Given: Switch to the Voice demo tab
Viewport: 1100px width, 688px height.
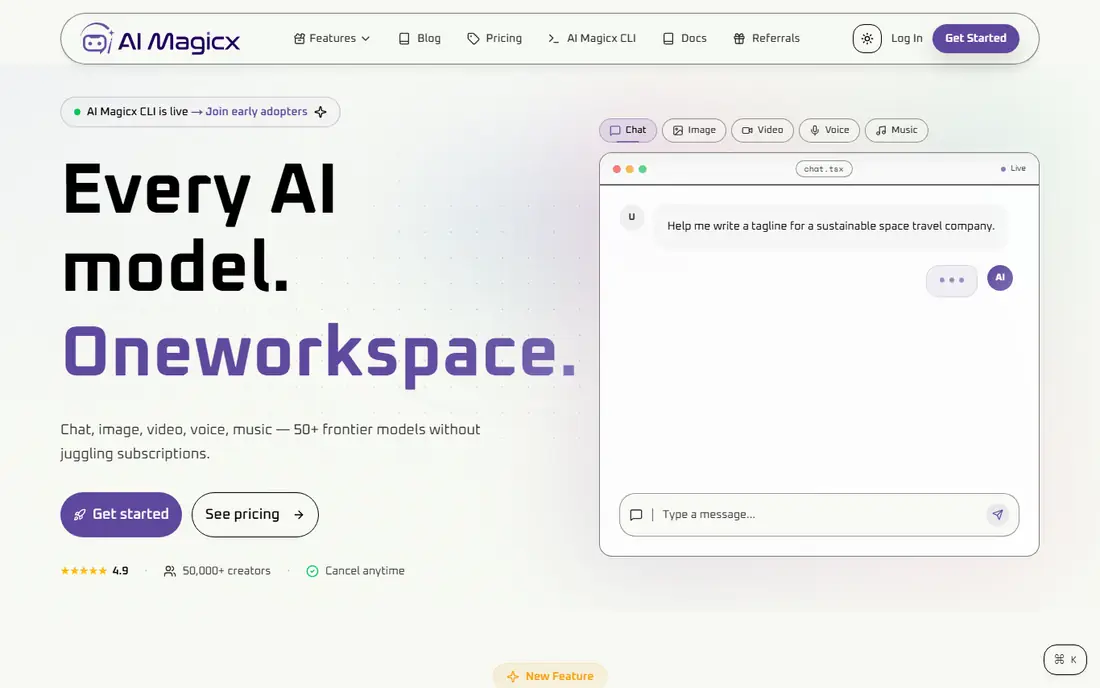Looking at the screenshot, I should 829,130.
